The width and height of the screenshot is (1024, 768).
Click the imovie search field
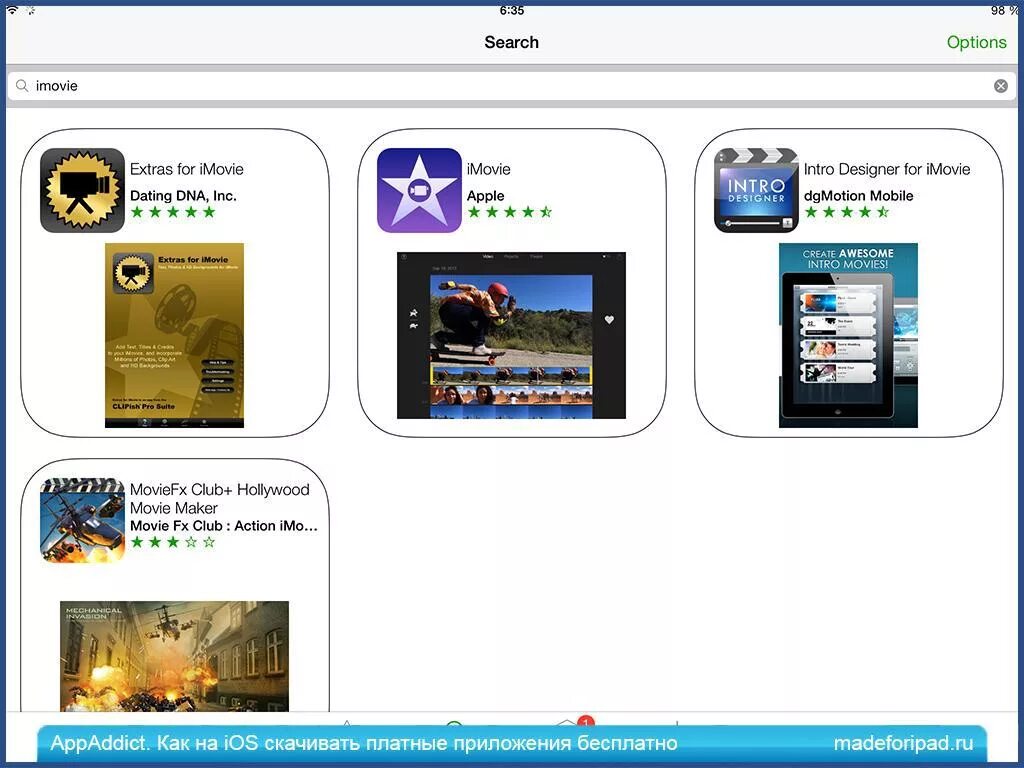(511, 86)
